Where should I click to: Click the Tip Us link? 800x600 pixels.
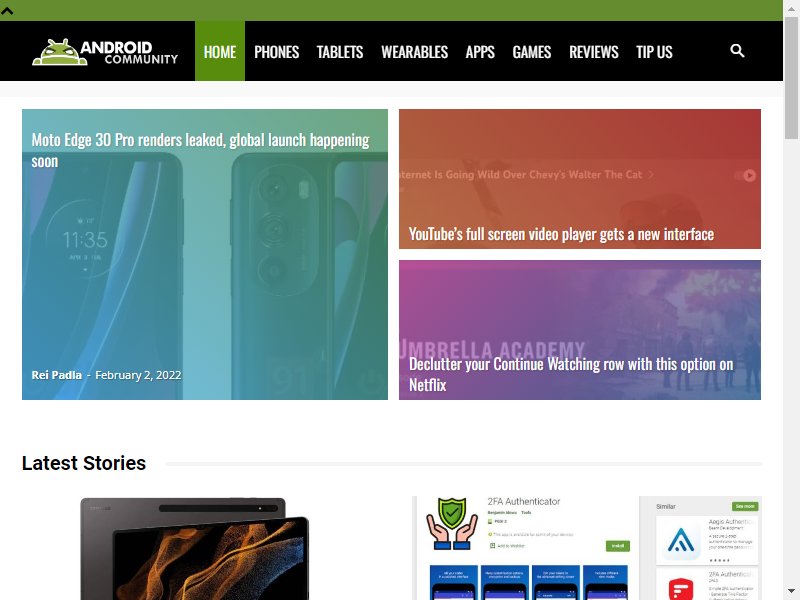point(654,52)
